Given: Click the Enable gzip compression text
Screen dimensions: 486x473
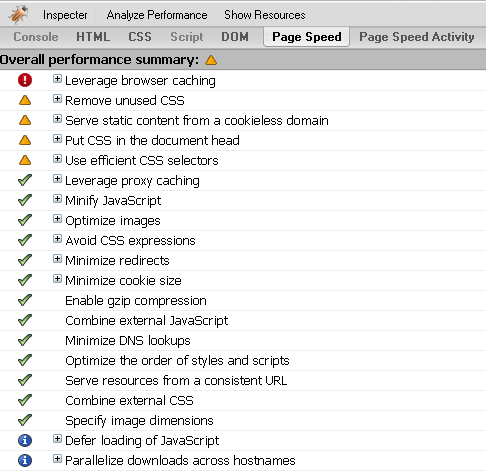Looking at the screenshot, I should point(136,301).
